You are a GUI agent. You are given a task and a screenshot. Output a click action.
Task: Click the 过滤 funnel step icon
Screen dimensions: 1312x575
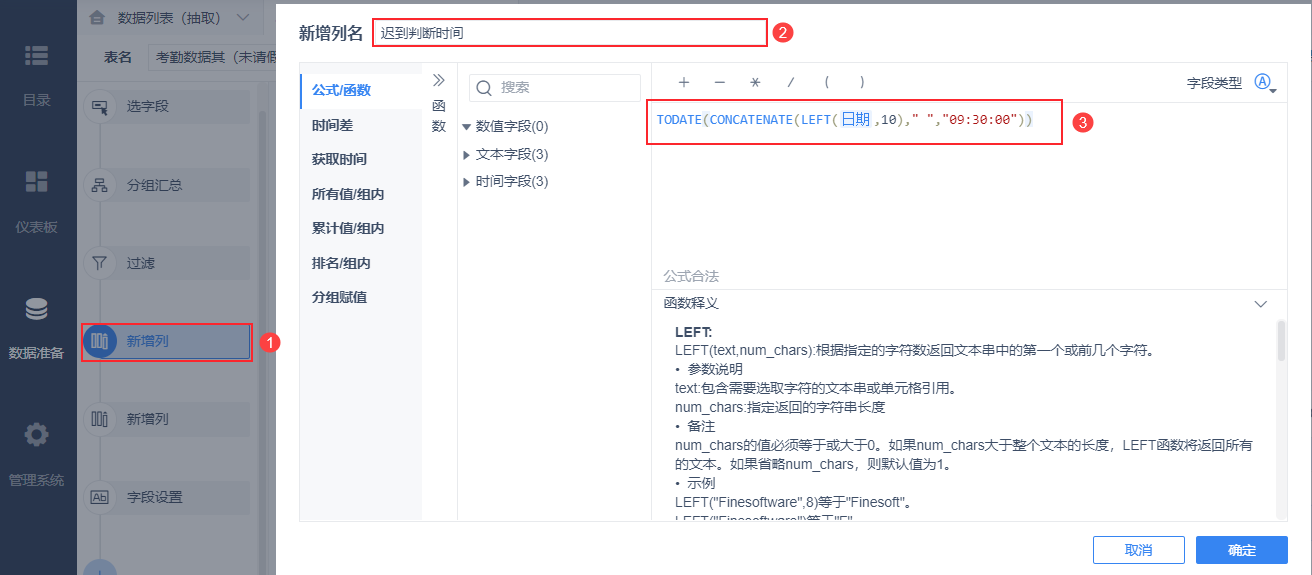[100, 263]
